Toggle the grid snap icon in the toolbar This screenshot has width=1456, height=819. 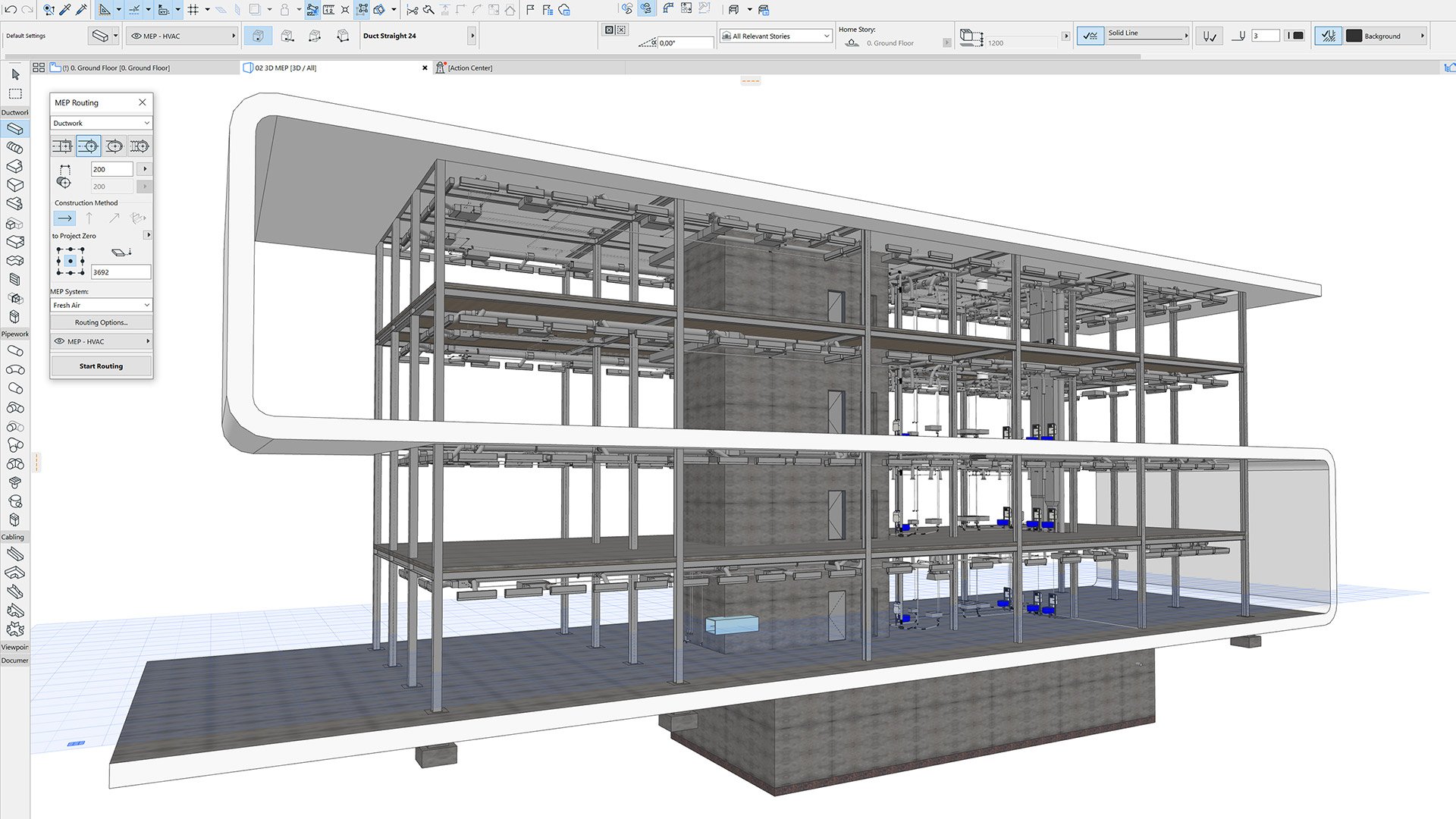193,10
